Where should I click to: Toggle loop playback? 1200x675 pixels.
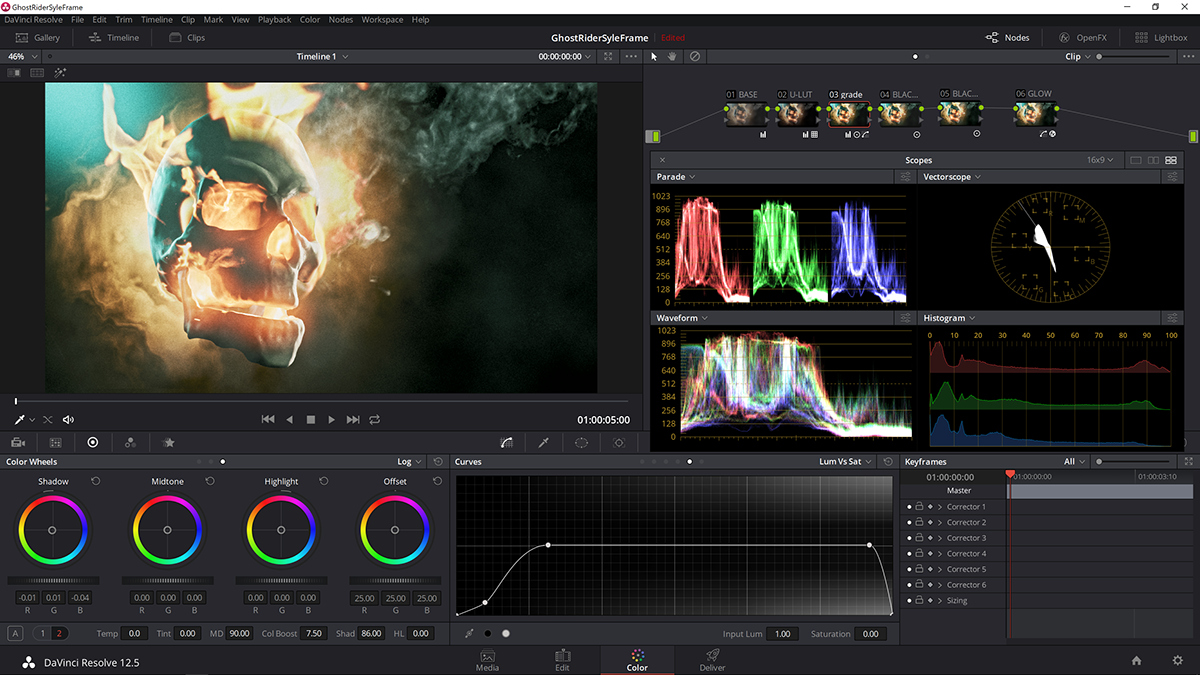375,420
